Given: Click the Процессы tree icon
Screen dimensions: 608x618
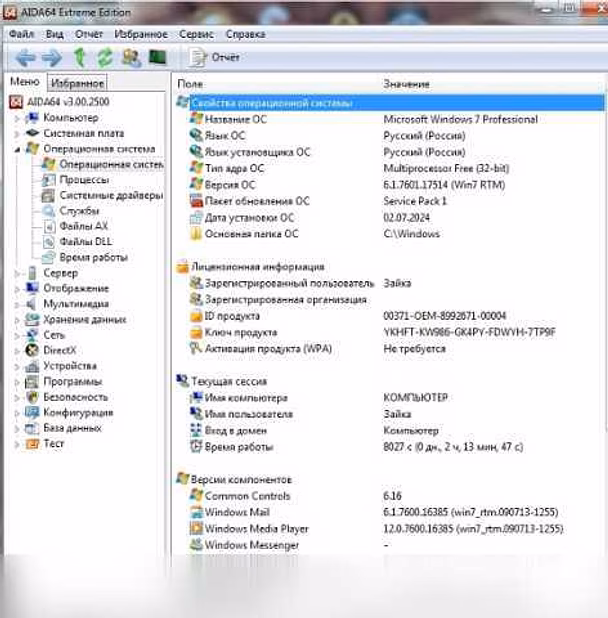Looking at the screenshot, I should [x=48, y=180].
